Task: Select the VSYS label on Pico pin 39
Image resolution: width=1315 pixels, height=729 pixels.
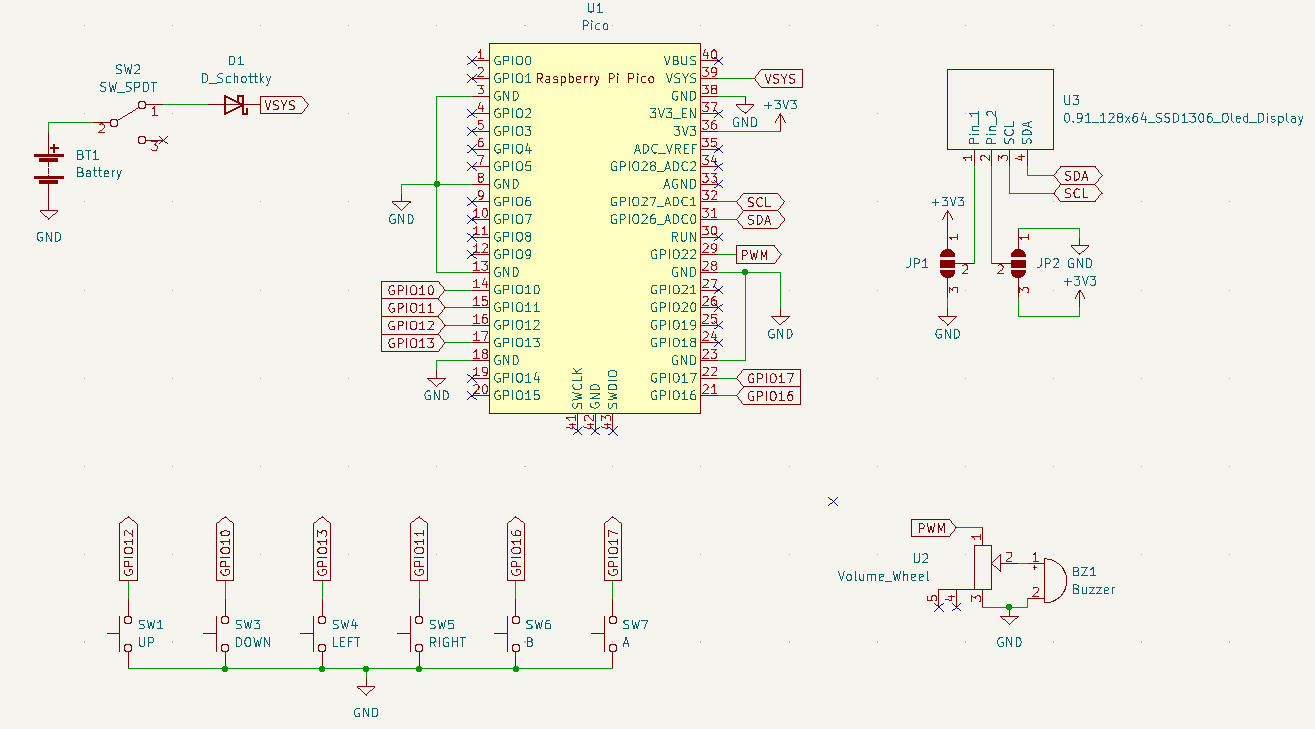Action: coord(779,78)
